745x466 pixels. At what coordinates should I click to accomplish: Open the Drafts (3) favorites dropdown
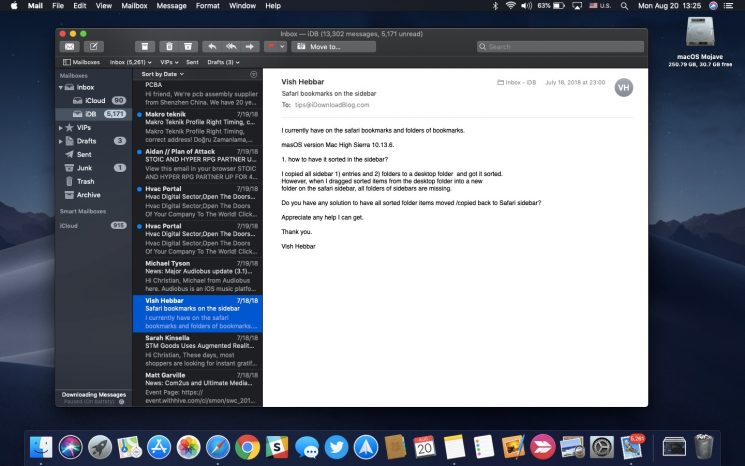pyautogui.click(x=223, y=62)
